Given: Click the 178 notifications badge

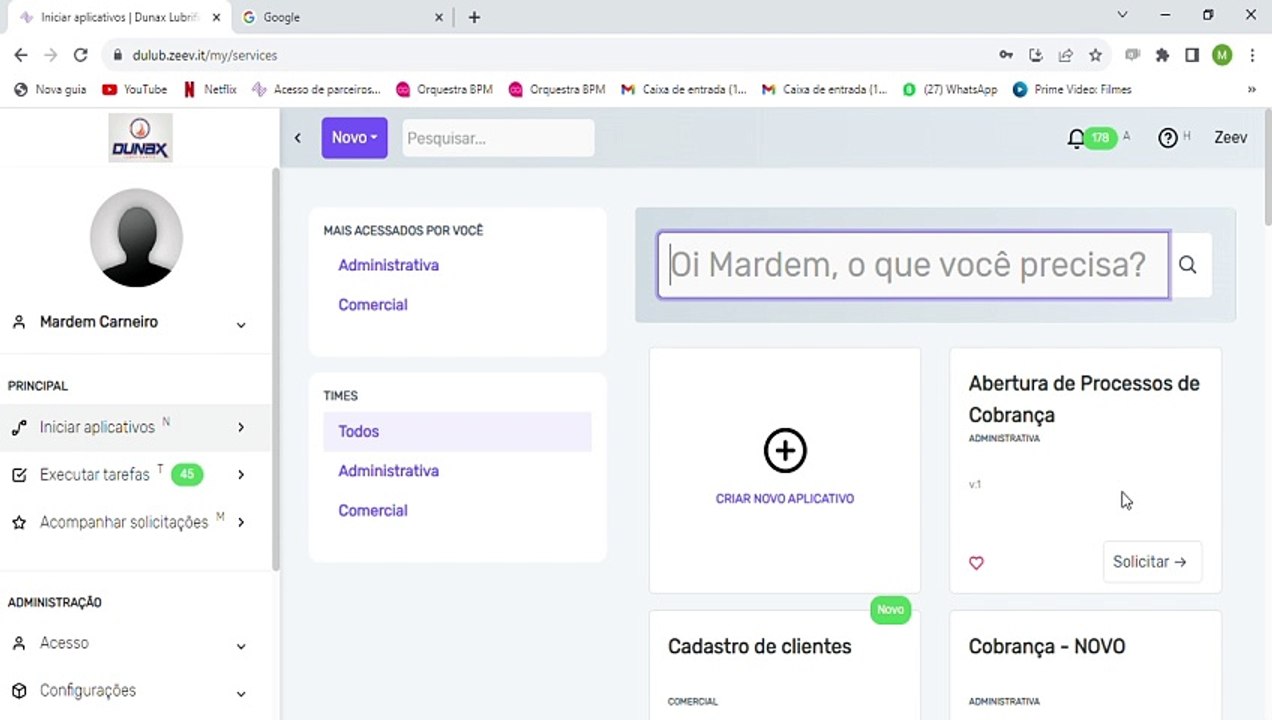Looking at the screenshot, I should (x=1100, y=138).
